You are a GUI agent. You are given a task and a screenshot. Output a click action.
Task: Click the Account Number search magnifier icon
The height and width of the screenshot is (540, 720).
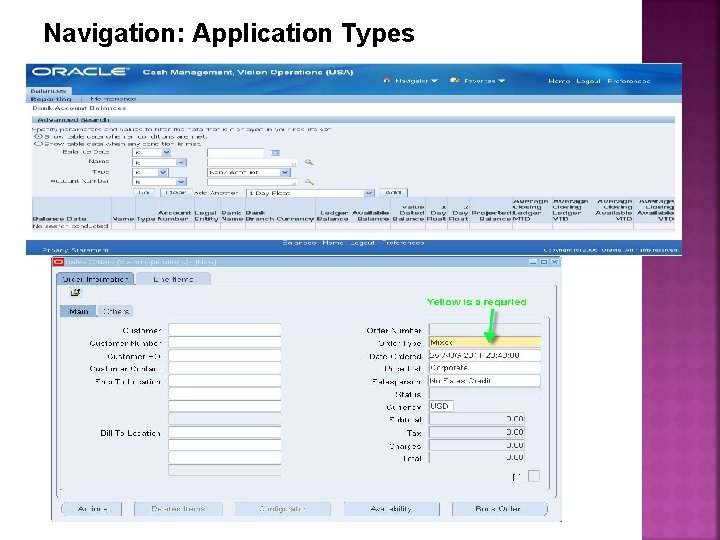[309, 182]
